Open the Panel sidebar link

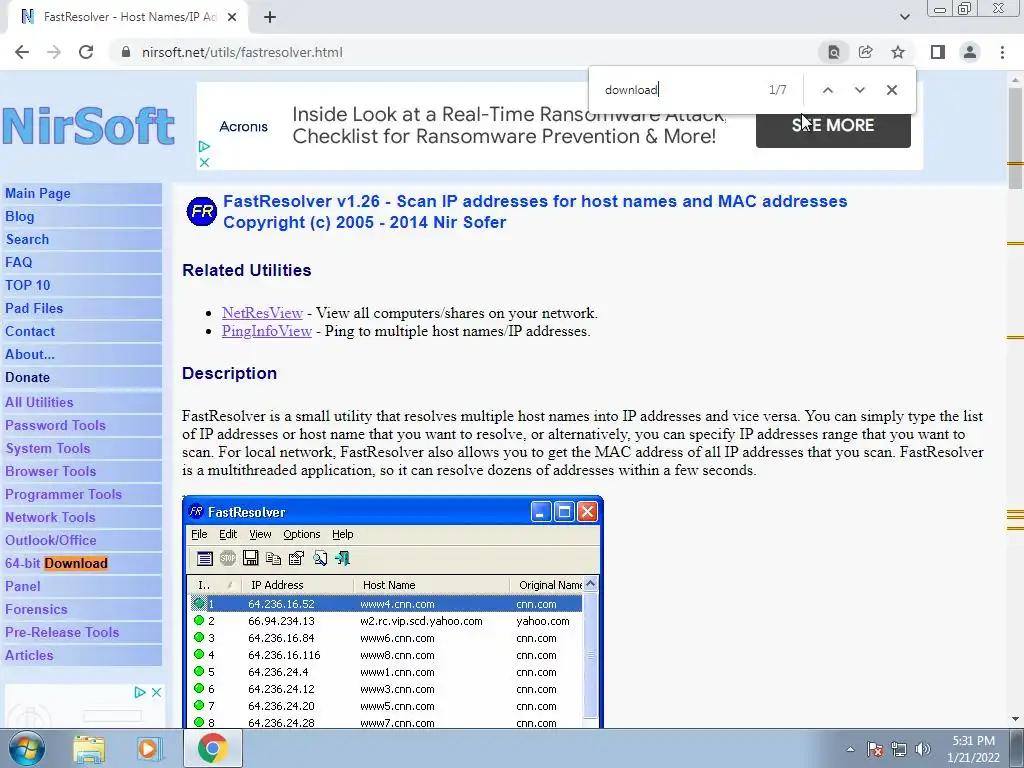coord(23,586)
